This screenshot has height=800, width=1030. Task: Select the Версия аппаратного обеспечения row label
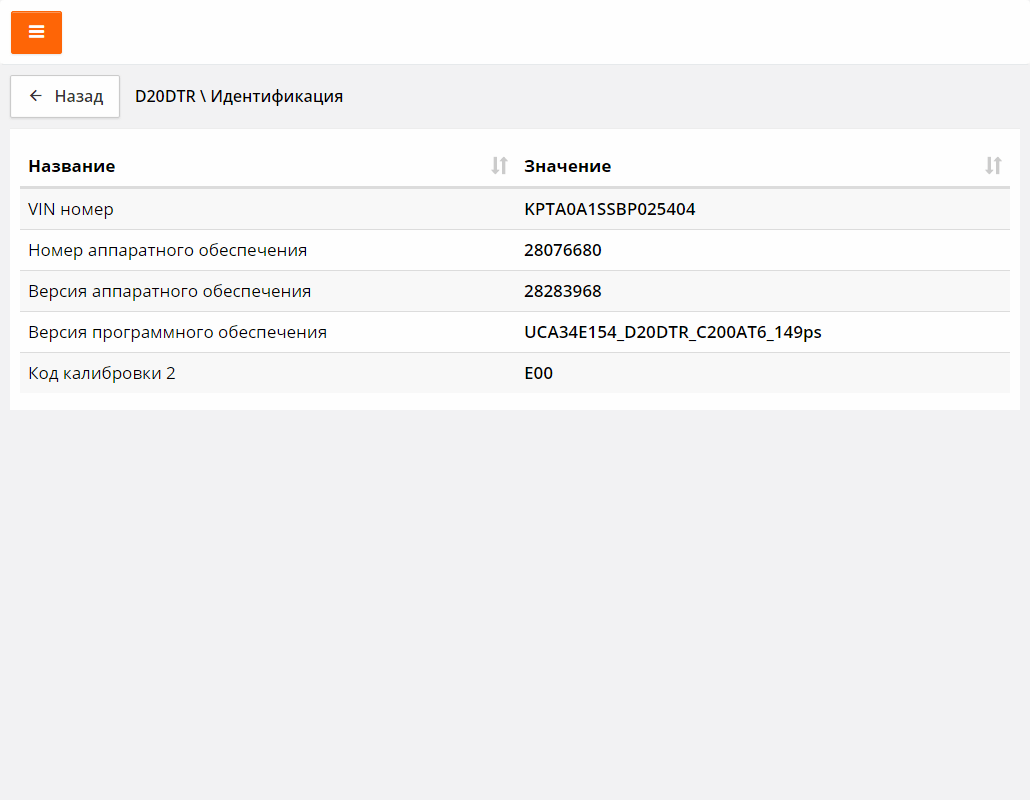pos(169,291)
